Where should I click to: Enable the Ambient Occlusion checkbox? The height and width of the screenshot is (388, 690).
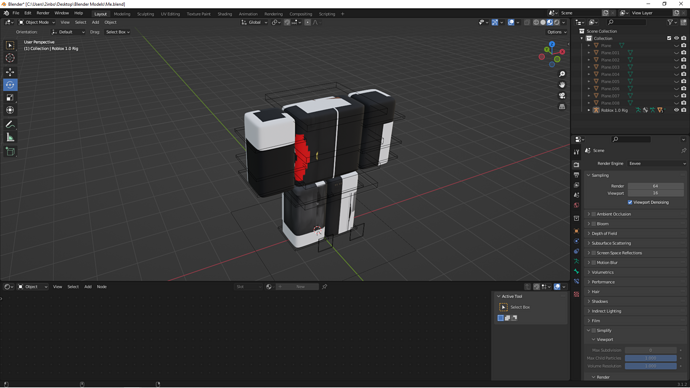click(x=594, y=214)
